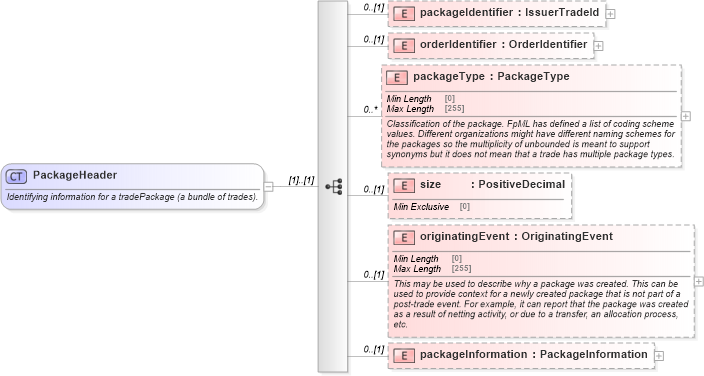The height and width of the screenshot is (376, 704).
Task: Click the packageIdentifier : IssuerTradeId label
Action: tap(509, 13)
